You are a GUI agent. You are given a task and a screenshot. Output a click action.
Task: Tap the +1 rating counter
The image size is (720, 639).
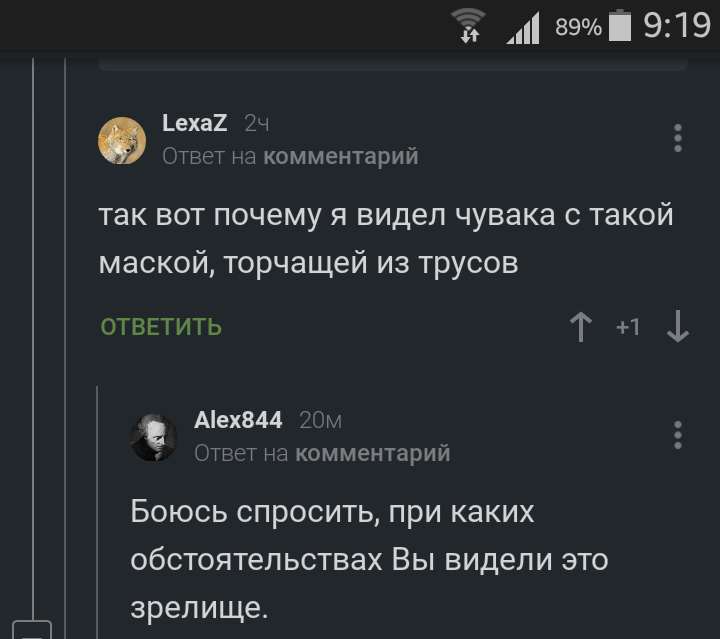[x=628, y=327]
